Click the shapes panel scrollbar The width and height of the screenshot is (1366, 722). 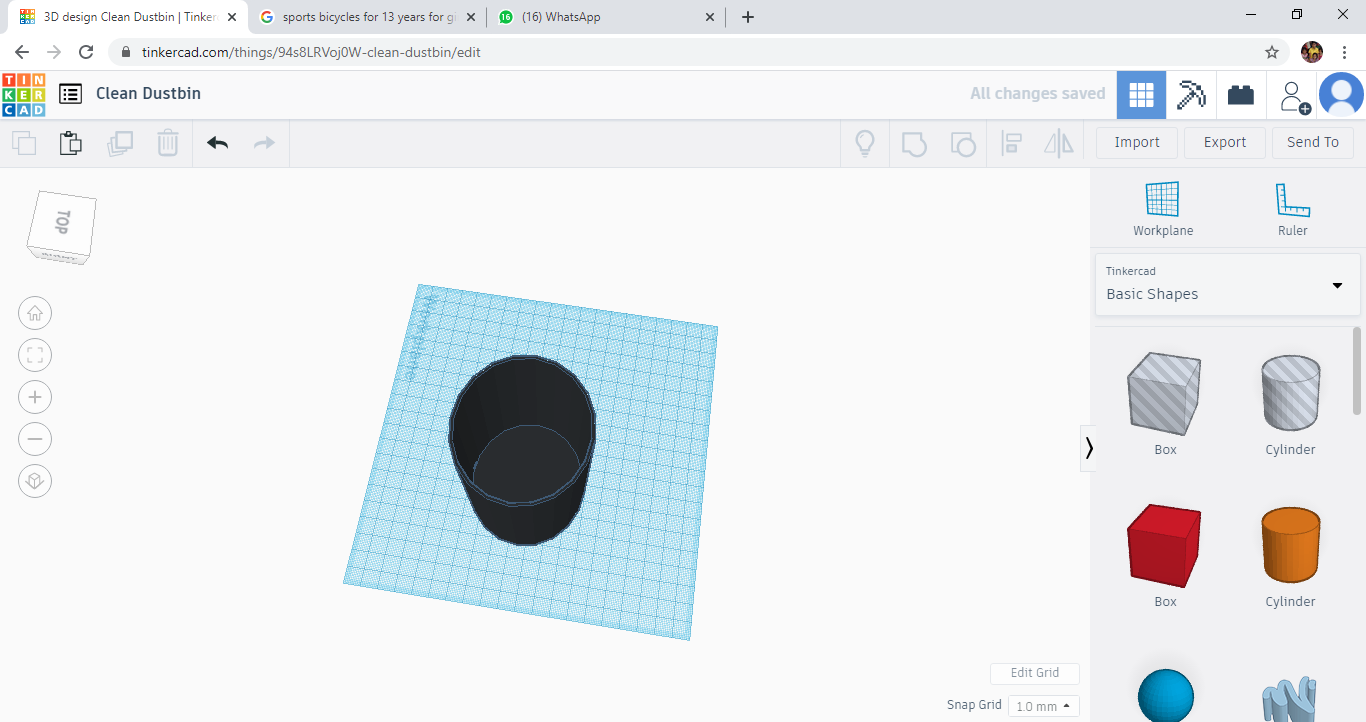click(1357, 370)
